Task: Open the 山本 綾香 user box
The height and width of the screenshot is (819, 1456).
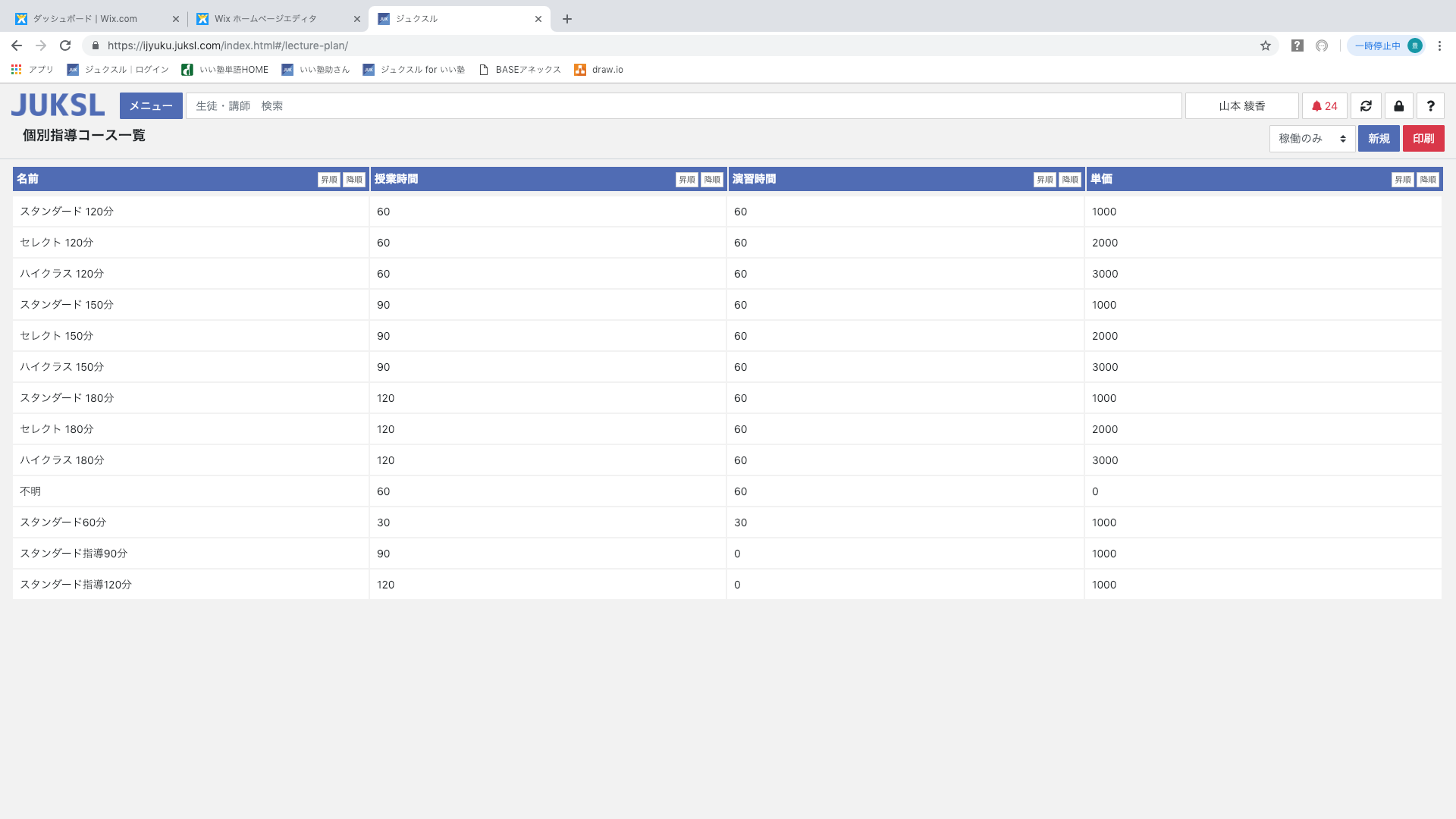Action: point(1242,106)
